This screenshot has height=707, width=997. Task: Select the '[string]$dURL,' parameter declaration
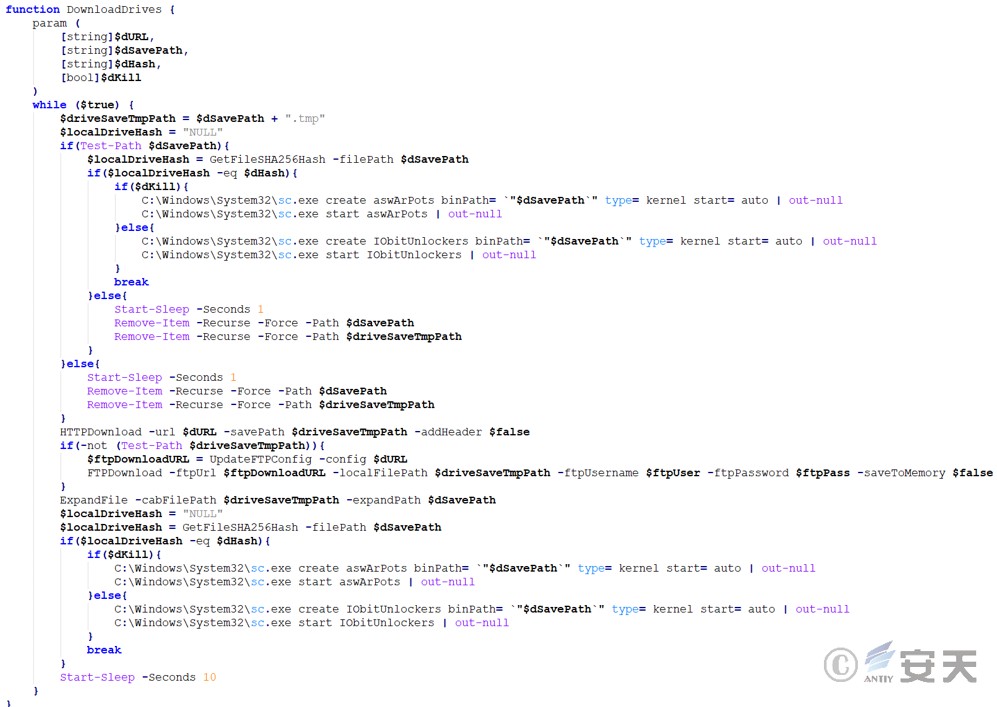coord(107,37)
